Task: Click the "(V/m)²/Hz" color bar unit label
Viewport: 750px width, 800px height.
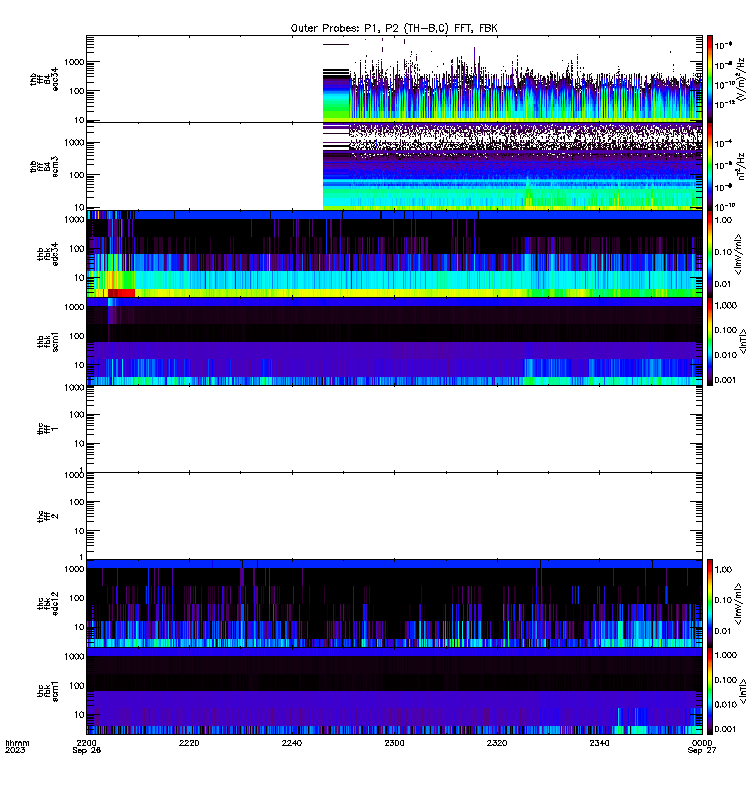Action: 741,79
